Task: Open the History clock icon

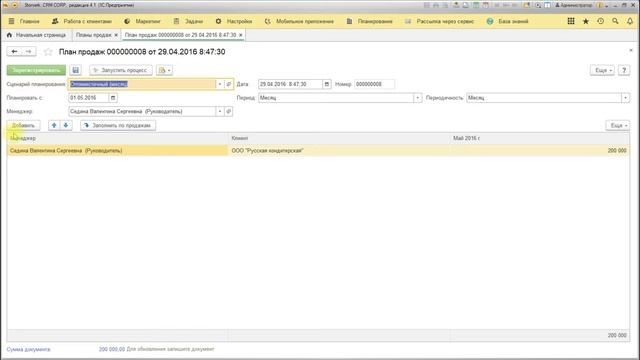Action: pyautogui.click(x=600, y=21)
